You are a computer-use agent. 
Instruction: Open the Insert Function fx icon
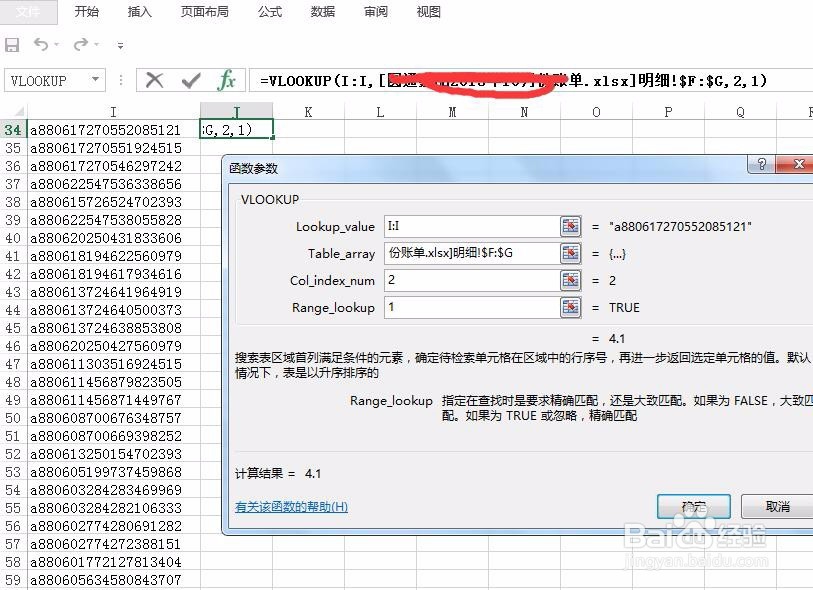227,79
